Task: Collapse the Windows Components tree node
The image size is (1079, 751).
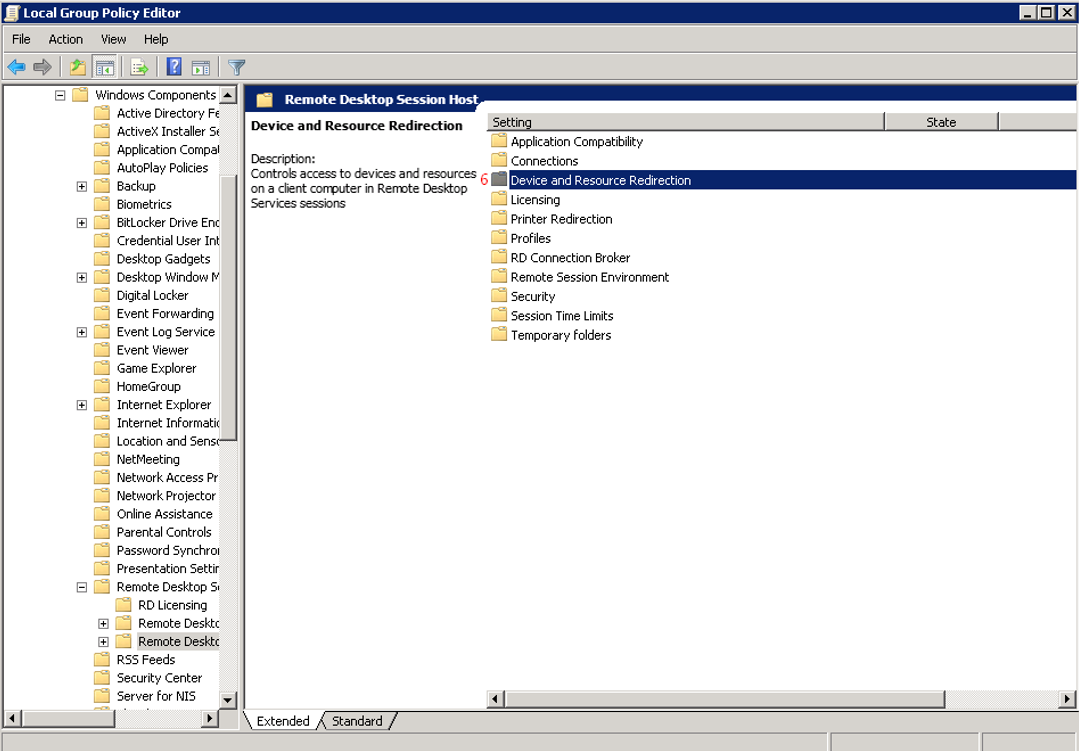Action: 60,95
